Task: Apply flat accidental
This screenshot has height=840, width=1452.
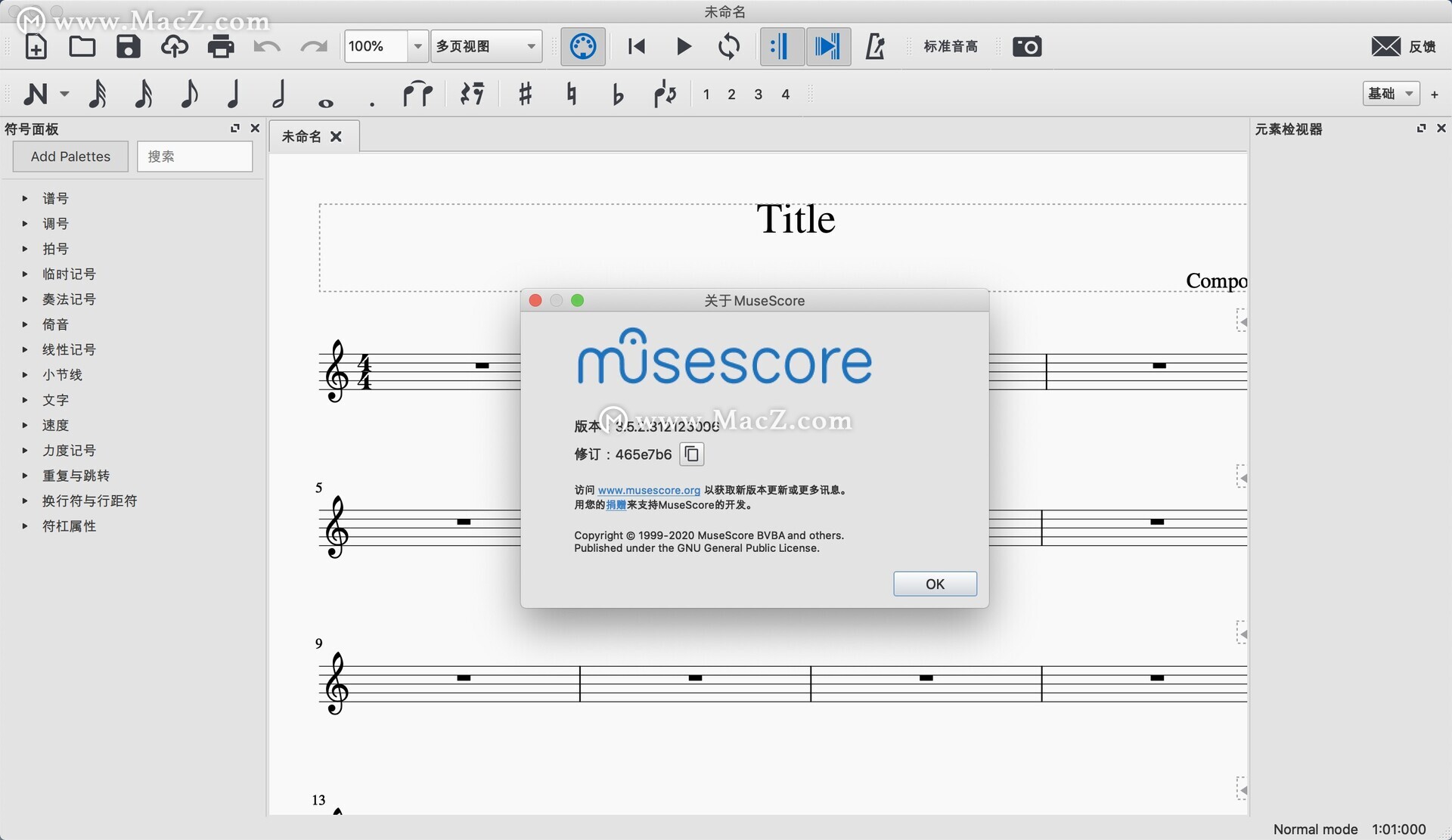Action: [x=618, y=95]
